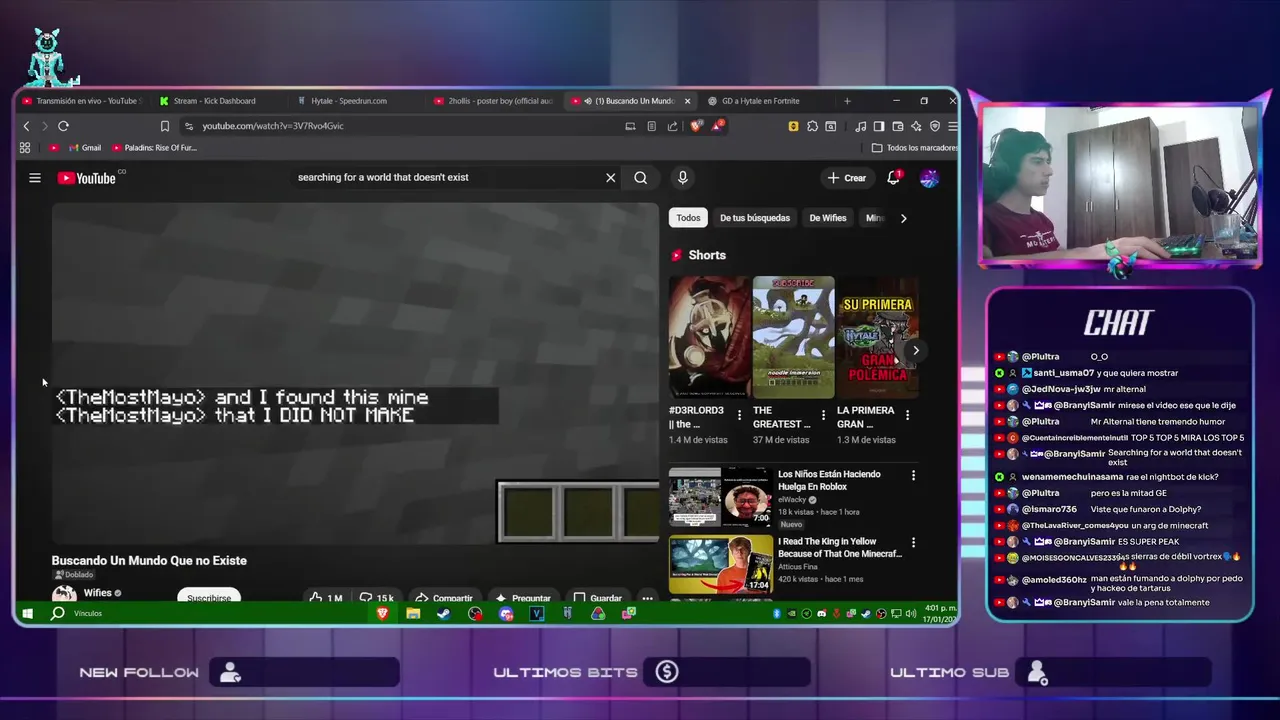Save the video with Guardar
The height and width of the screenshot is (720, 1280).
598,597
